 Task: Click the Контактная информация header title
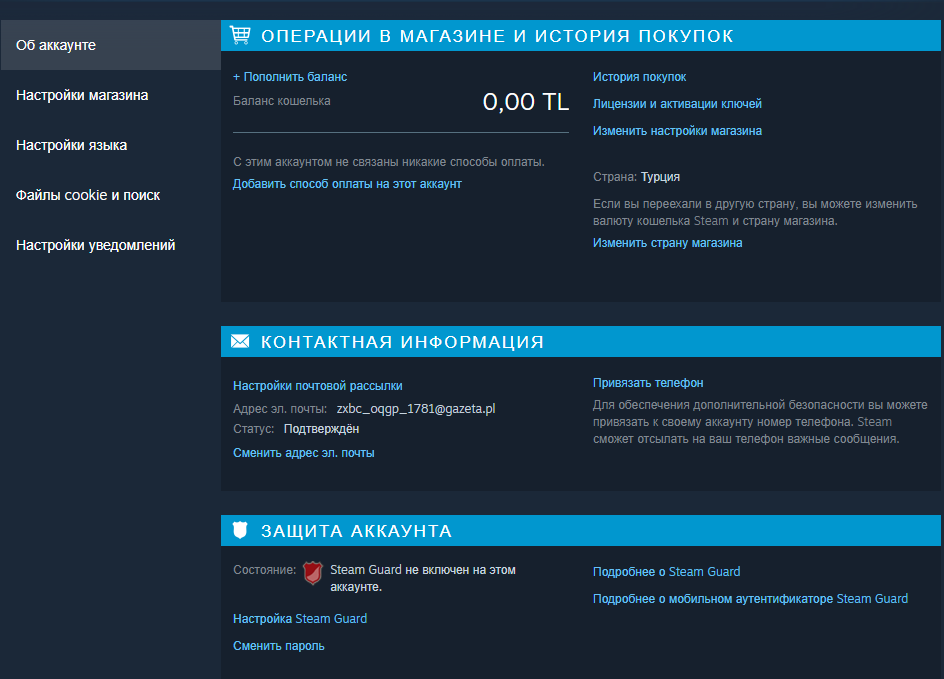(x=402, y=342)
